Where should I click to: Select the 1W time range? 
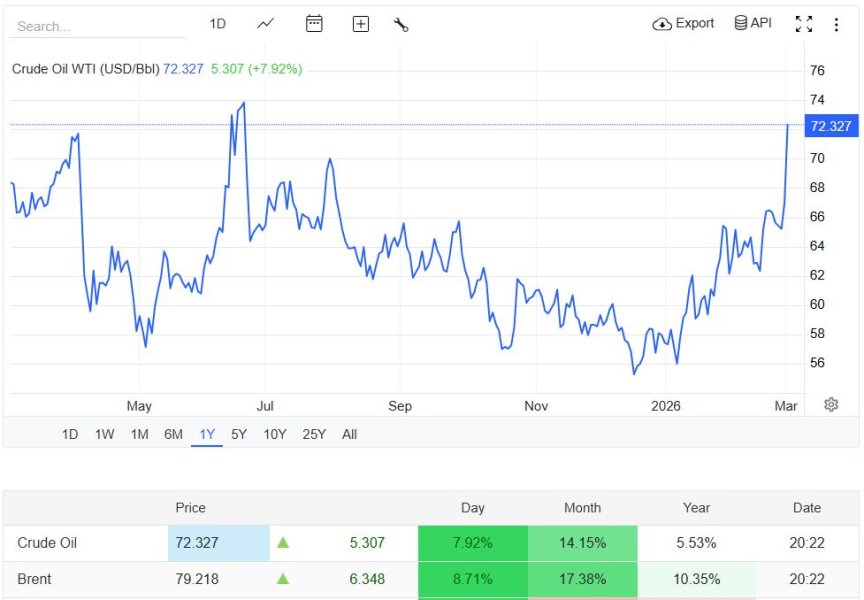pyautogui.click(x=104, y=434)
